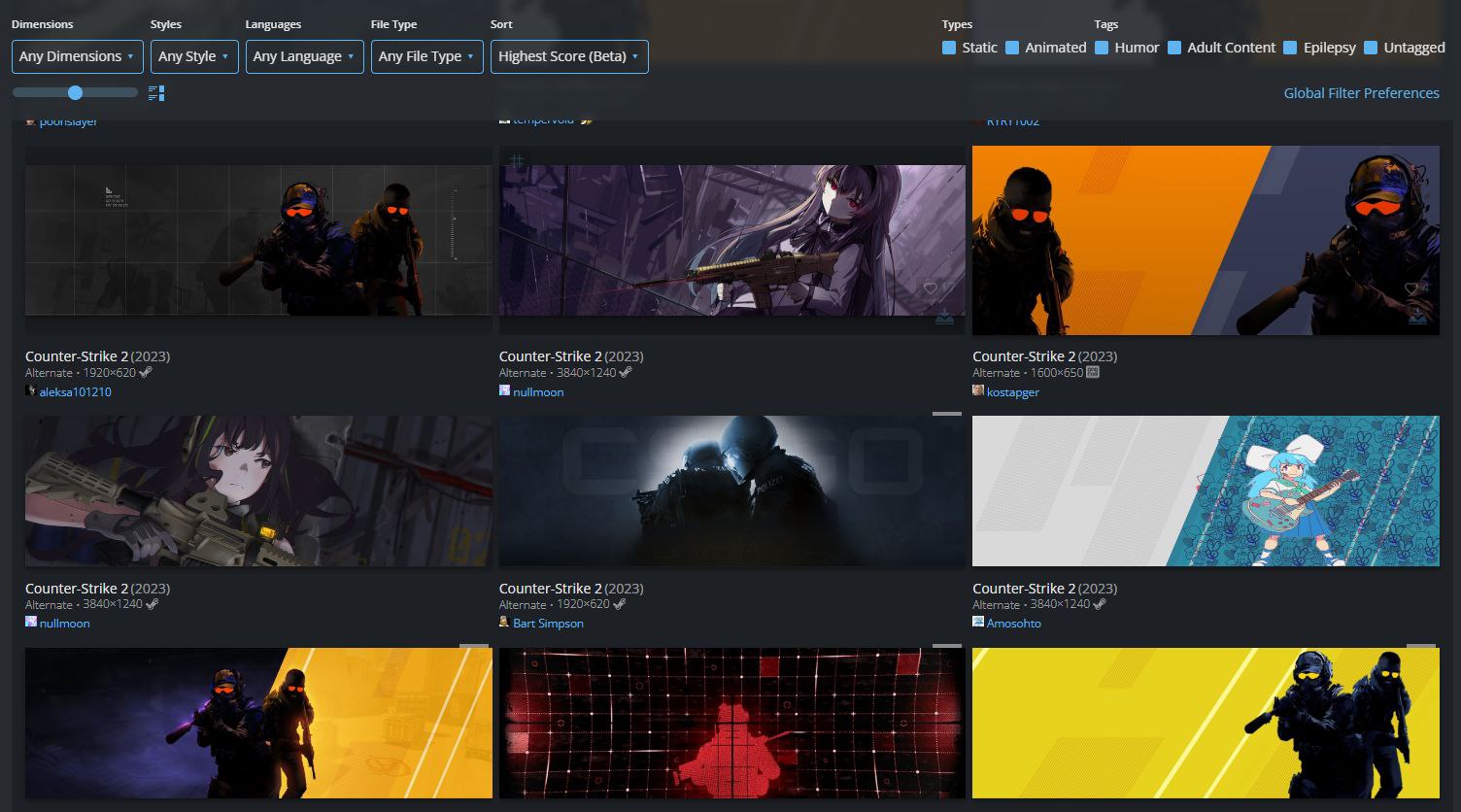The width and height of the screenshot is (1461, 812).
Task: Open nullmoon's link below the dark-haired girl banner
Action: click(x=65, y=624)
